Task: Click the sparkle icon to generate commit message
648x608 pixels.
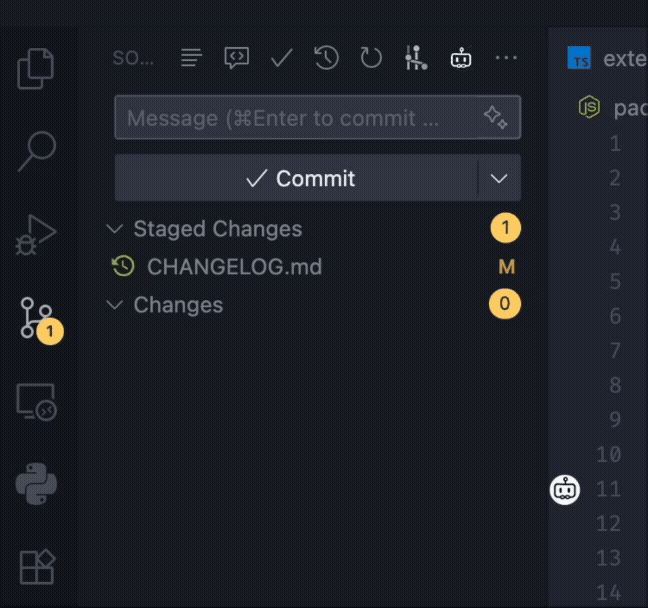Action: [496, 118]
